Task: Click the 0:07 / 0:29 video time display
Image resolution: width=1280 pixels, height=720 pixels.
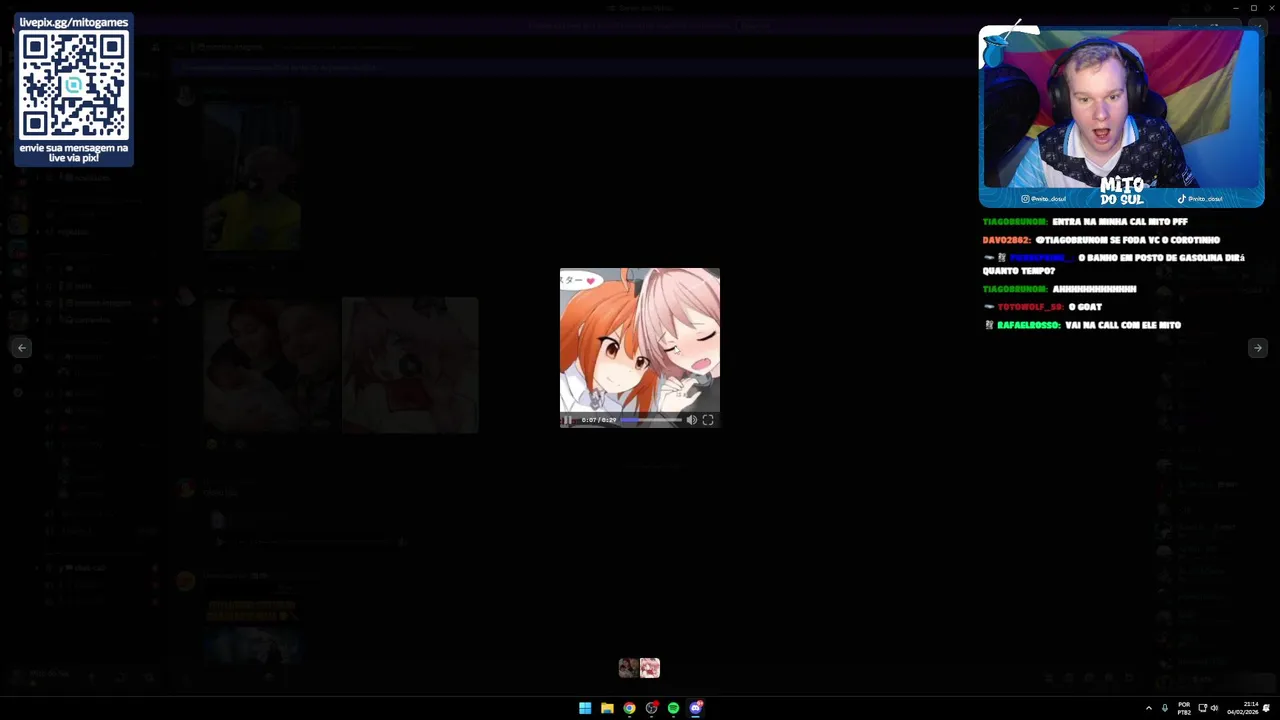Action: click(x=598, y=420)
